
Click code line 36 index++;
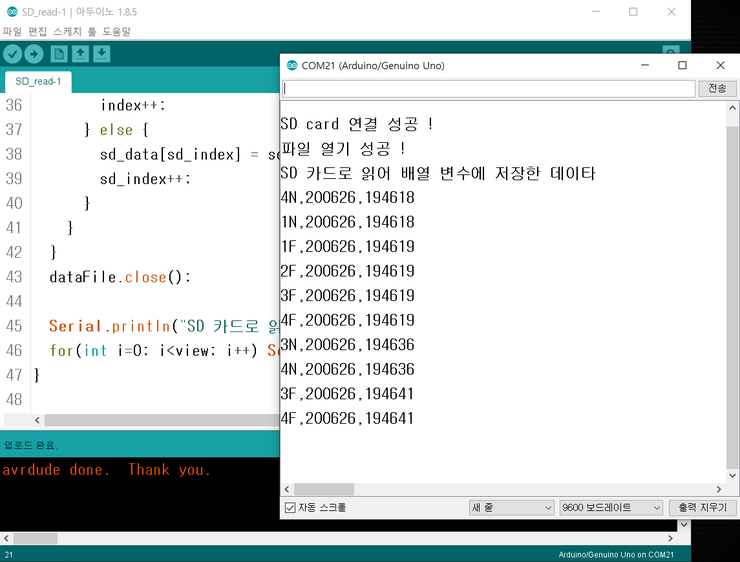coord(133,105)
